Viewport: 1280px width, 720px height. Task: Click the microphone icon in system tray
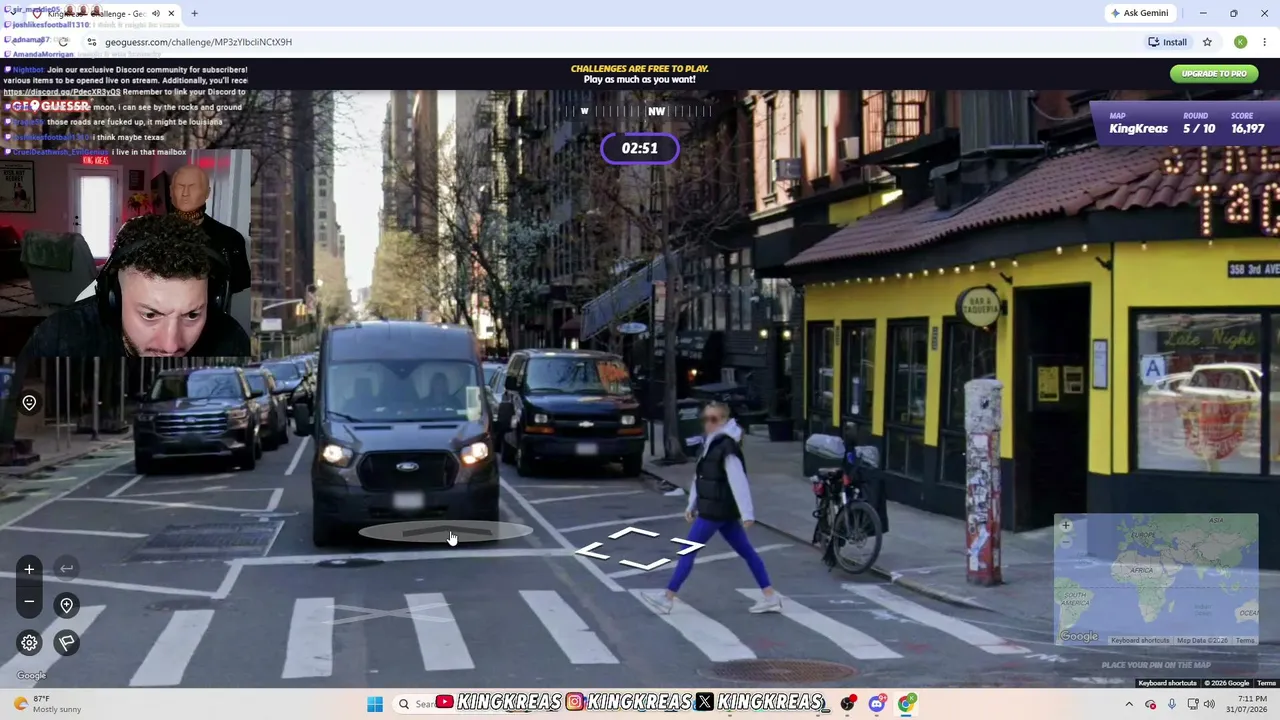pos(1171,704)
